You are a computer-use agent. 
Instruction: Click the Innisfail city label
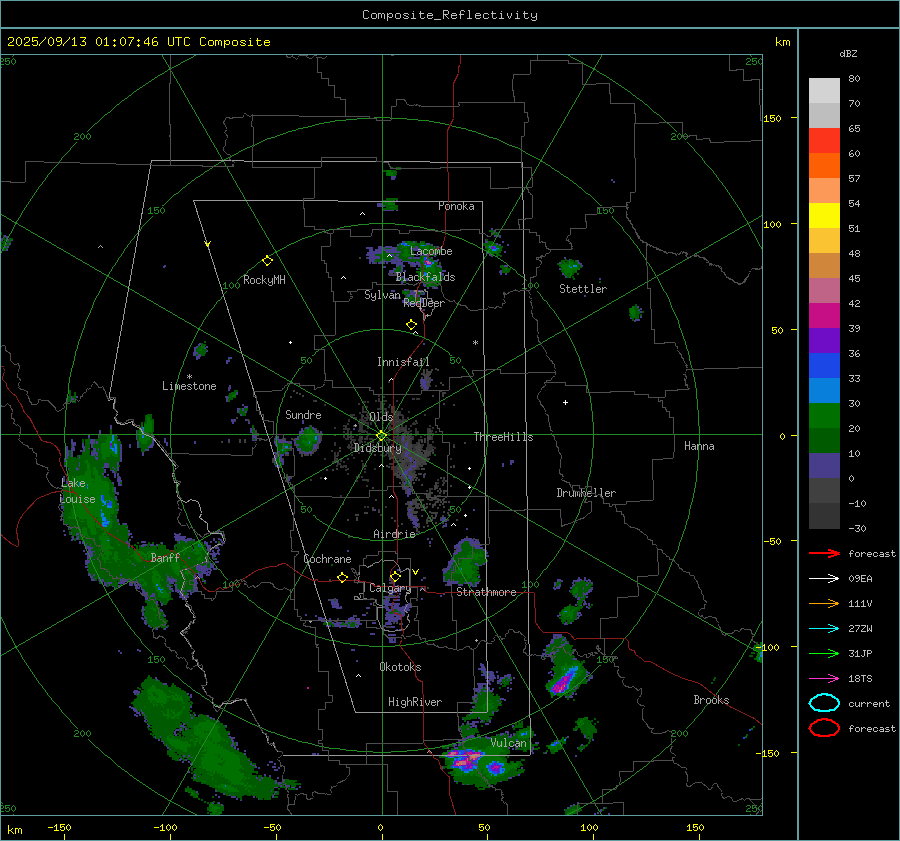point(403,362)
